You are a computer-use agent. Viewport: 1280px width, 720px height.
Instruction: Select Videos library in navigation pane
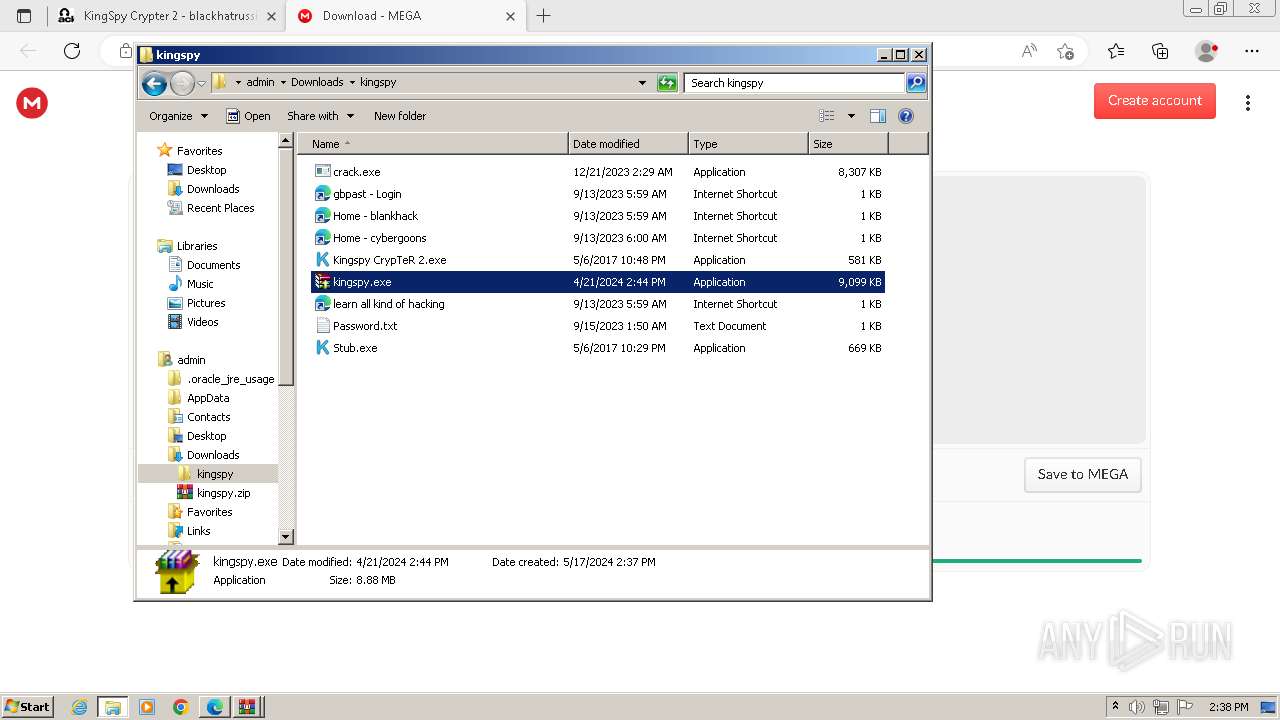202,322
